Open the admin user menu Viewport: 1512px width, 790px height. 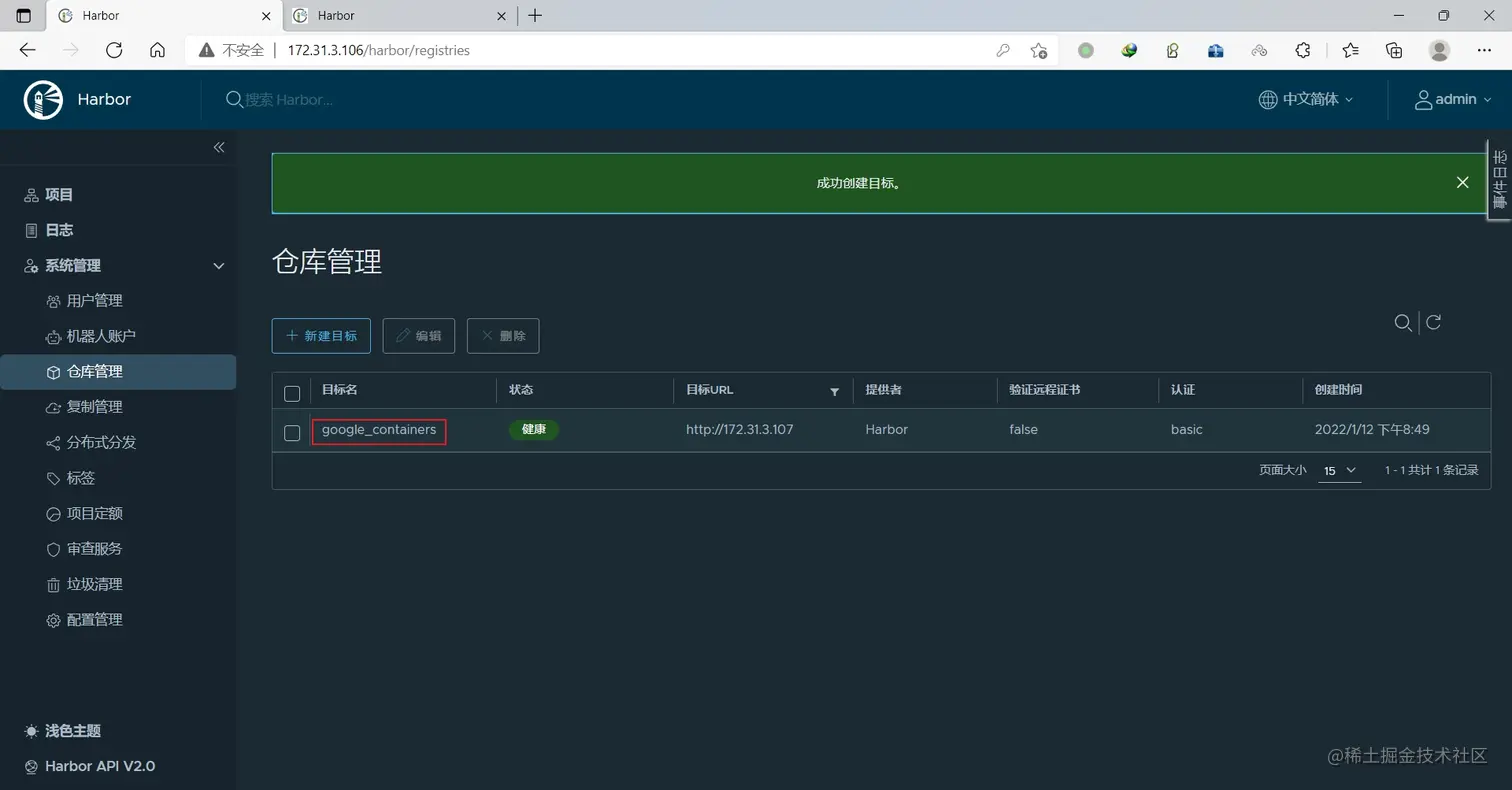tap(1453, 99)
